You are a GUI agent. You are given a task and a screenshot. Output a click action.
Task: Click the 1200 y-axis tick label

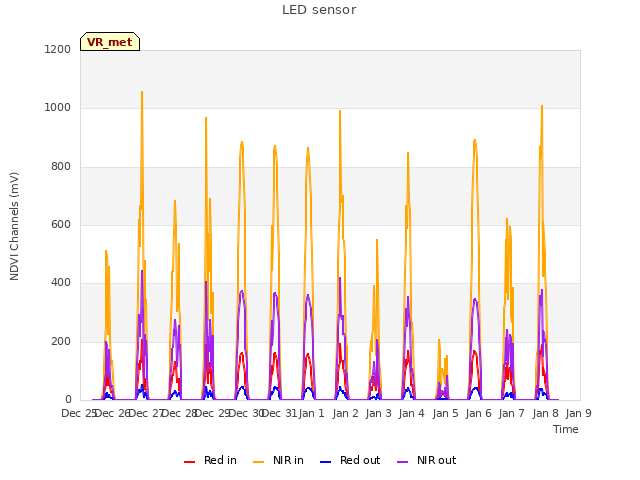click(x=58, y=49)
